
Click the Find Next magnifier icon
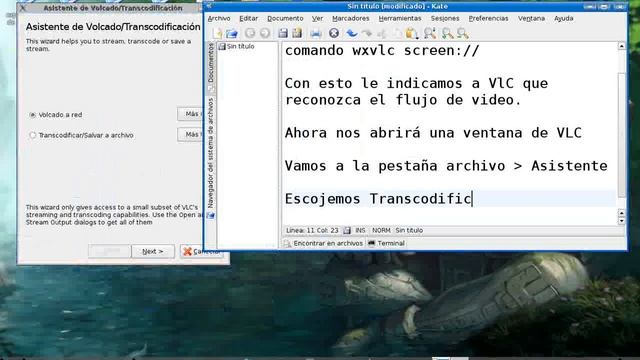click(x=447, y=33)
